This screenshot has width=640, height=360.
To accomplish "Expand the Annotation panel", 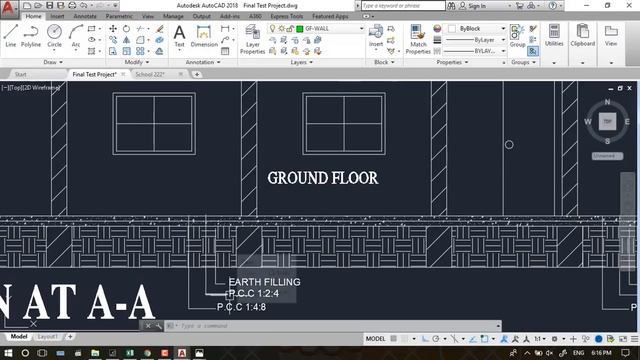I will tap(203, 62).
